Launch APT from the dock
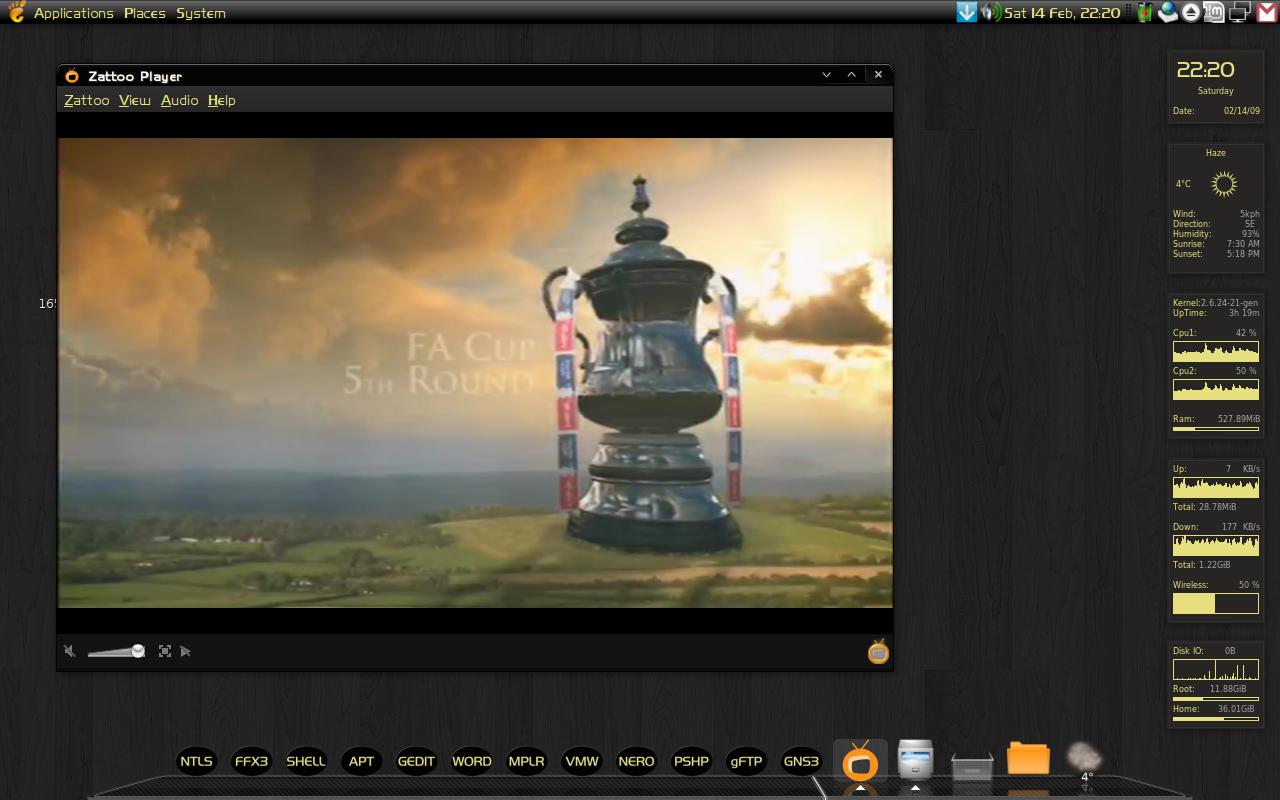This screenshot has height=800, width=1280. (x=362, y=761)
